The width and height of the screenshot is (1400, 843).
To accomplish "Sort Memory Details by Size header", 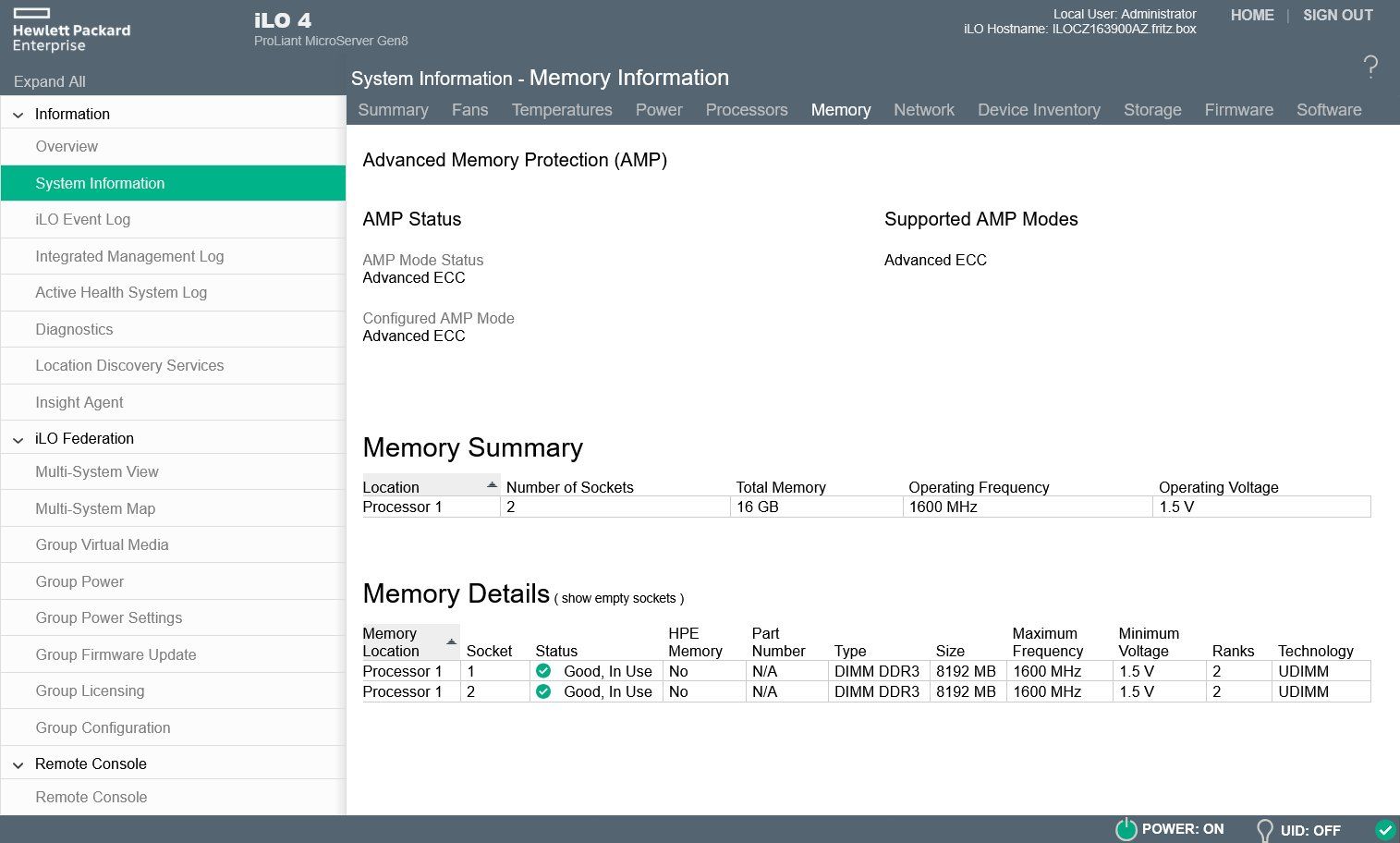I will click(x=950, y=651).
